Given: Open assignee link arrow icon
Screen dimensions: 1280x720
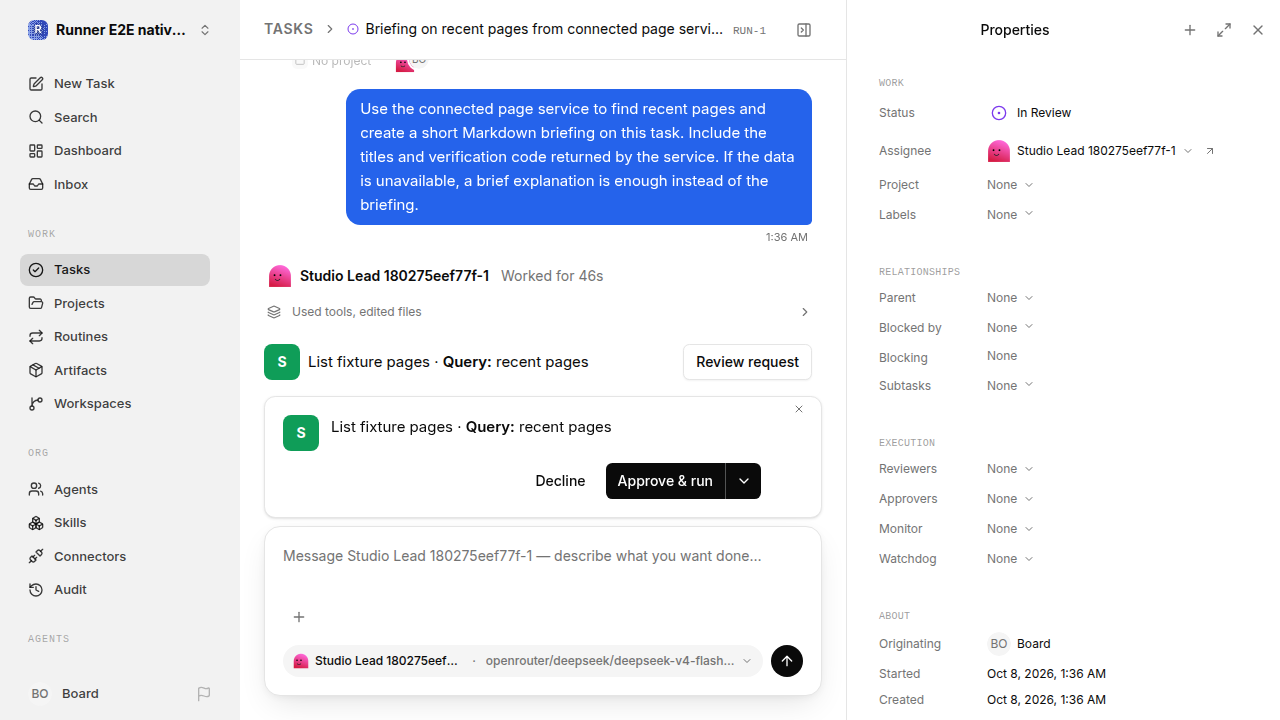Looking at the screenshot, I should [1210, 151].
